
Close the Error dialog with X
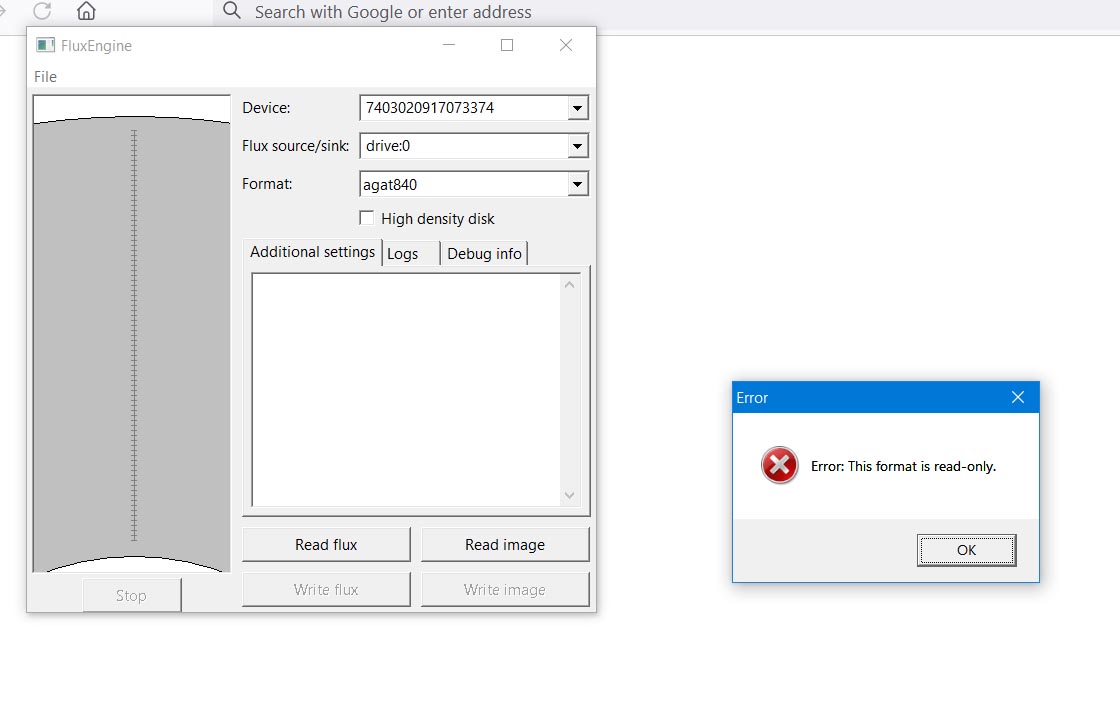(x=1018, y=397)
